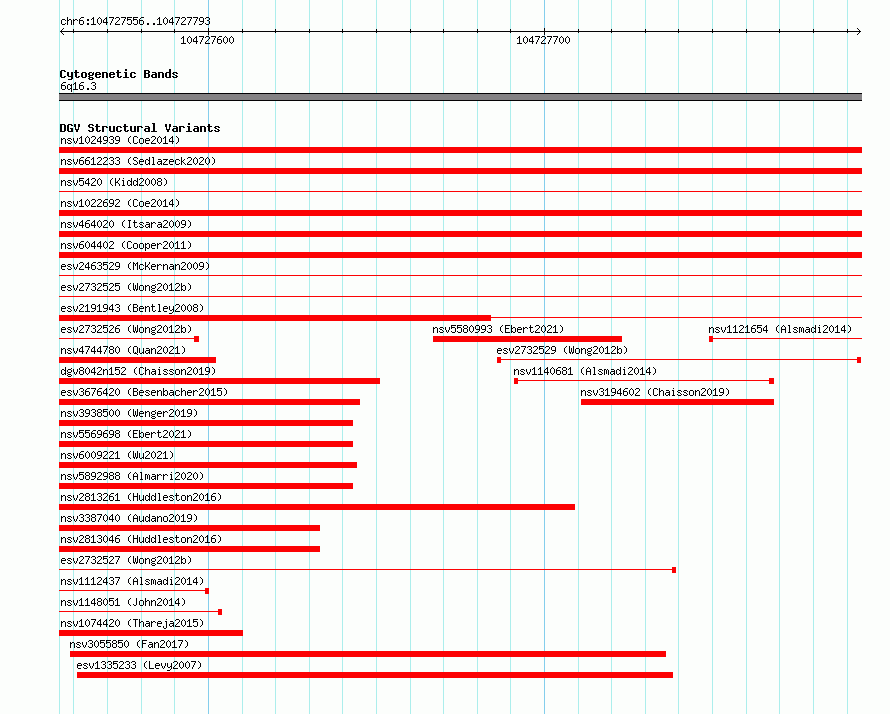Click nsv1112437 (Alsmadi2014) label

point(132,581)
